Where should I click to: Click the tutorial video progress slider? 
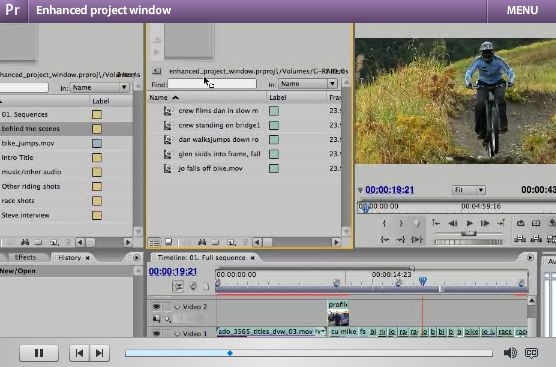(308, 353)
